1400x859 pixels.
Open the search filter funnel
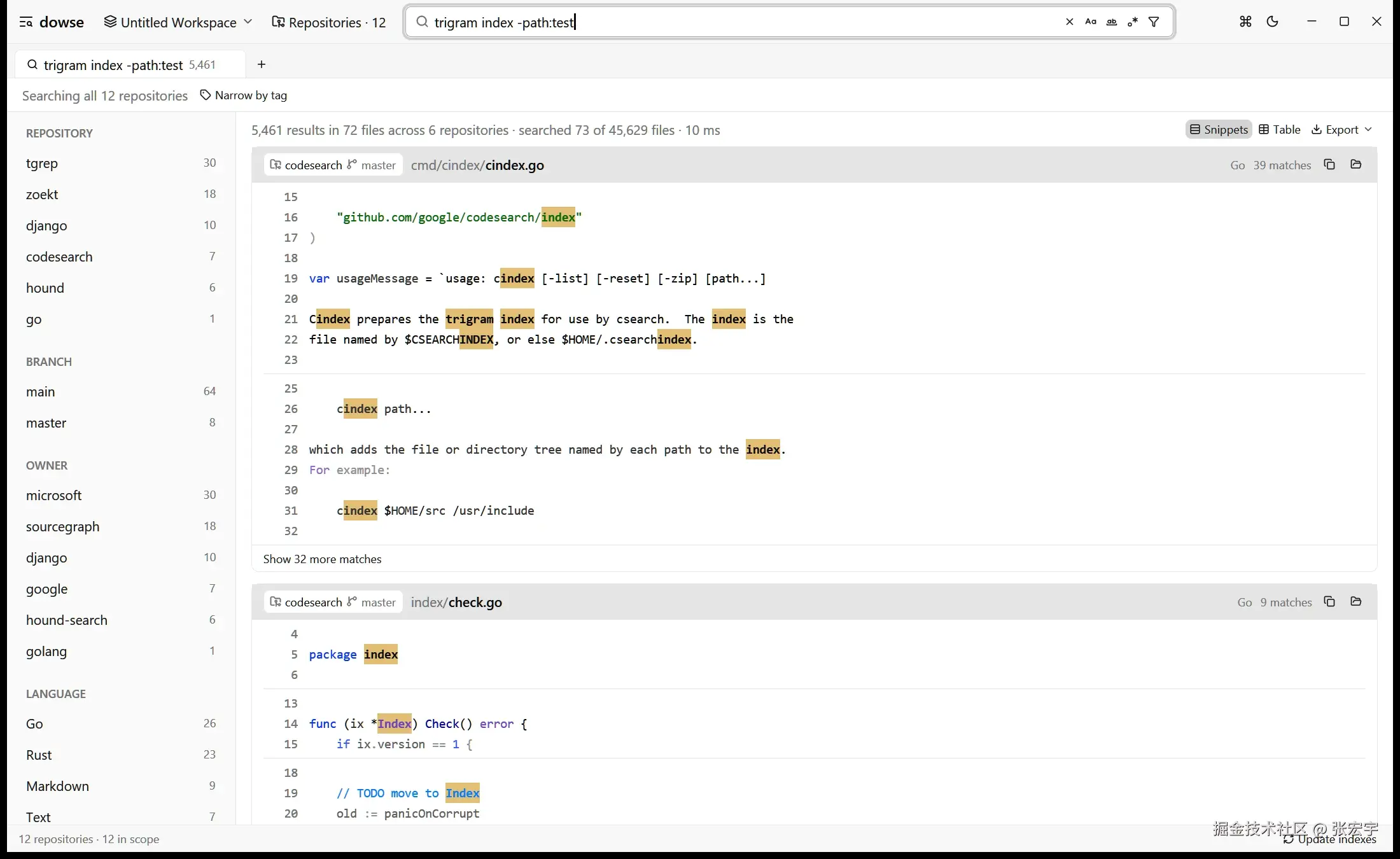[1154, 22]
